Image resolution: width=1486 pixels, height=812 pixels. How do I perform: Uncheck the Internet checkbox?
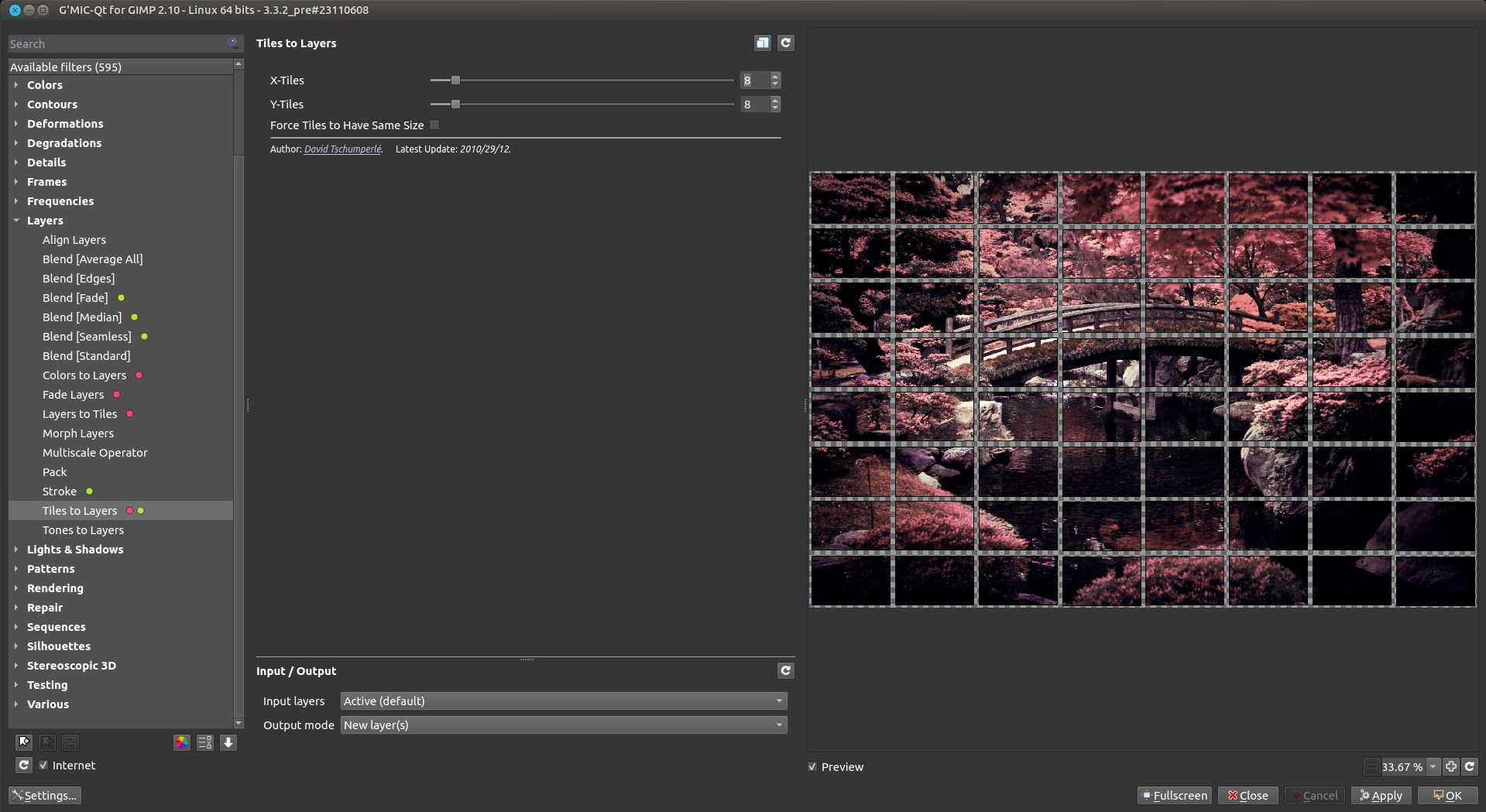(44, 765)
